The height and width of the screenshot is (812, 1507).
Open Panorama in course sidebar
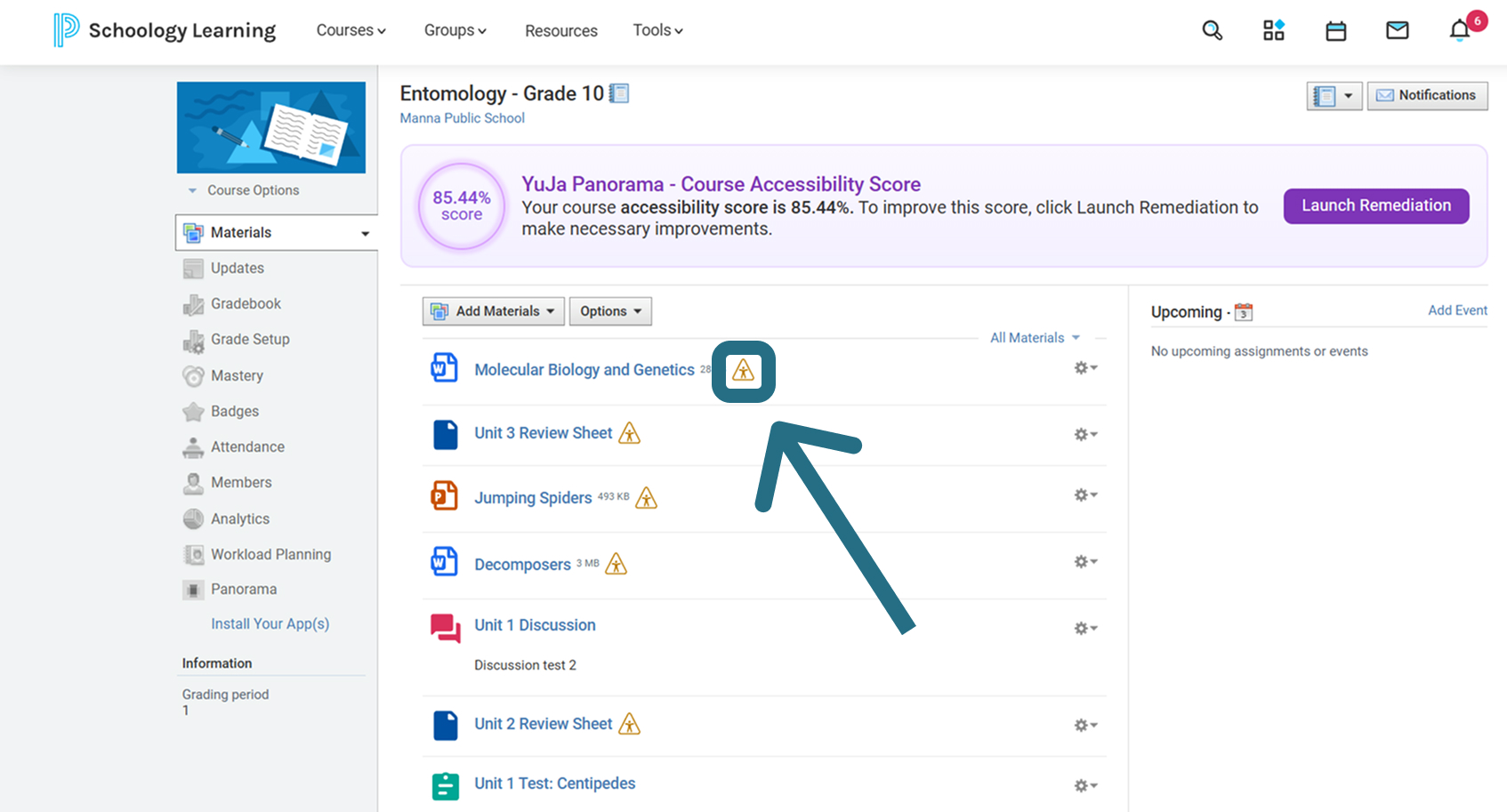[x=244, y=589]
